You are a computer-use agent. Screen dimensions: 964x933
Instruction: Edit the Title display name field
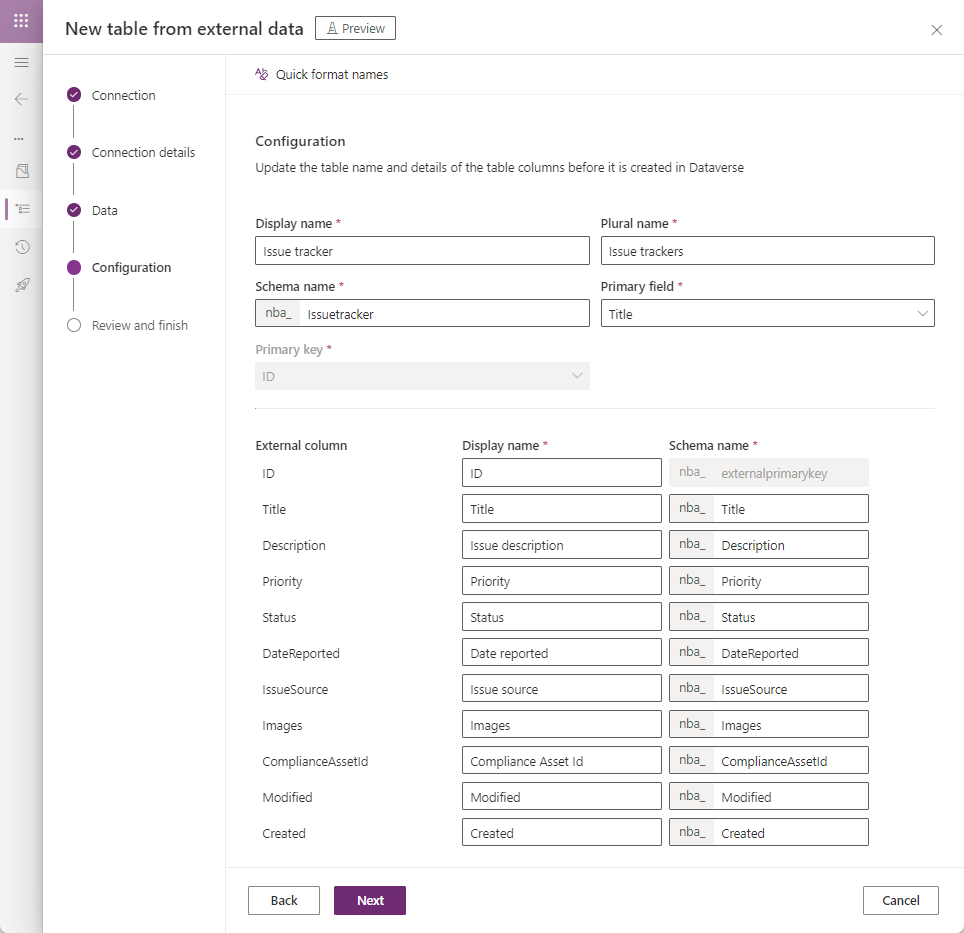coord(561,509)
